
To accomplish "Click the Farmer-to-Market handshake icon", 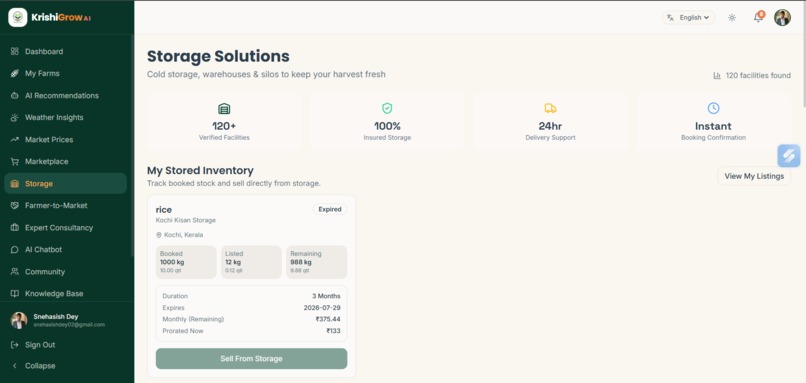I will coord(14,206).
